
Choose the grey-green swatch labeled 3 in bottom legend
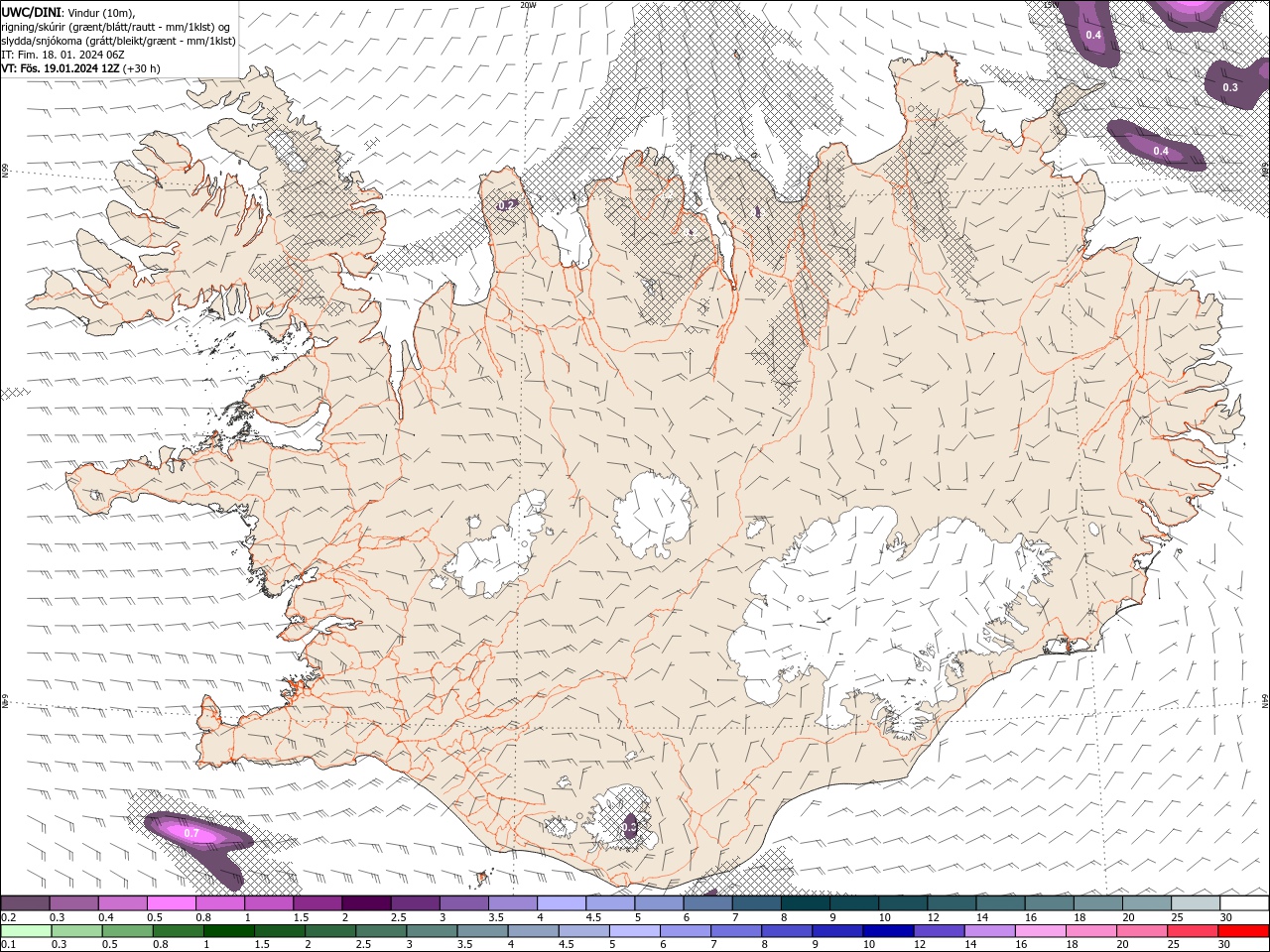click(432, 931)
